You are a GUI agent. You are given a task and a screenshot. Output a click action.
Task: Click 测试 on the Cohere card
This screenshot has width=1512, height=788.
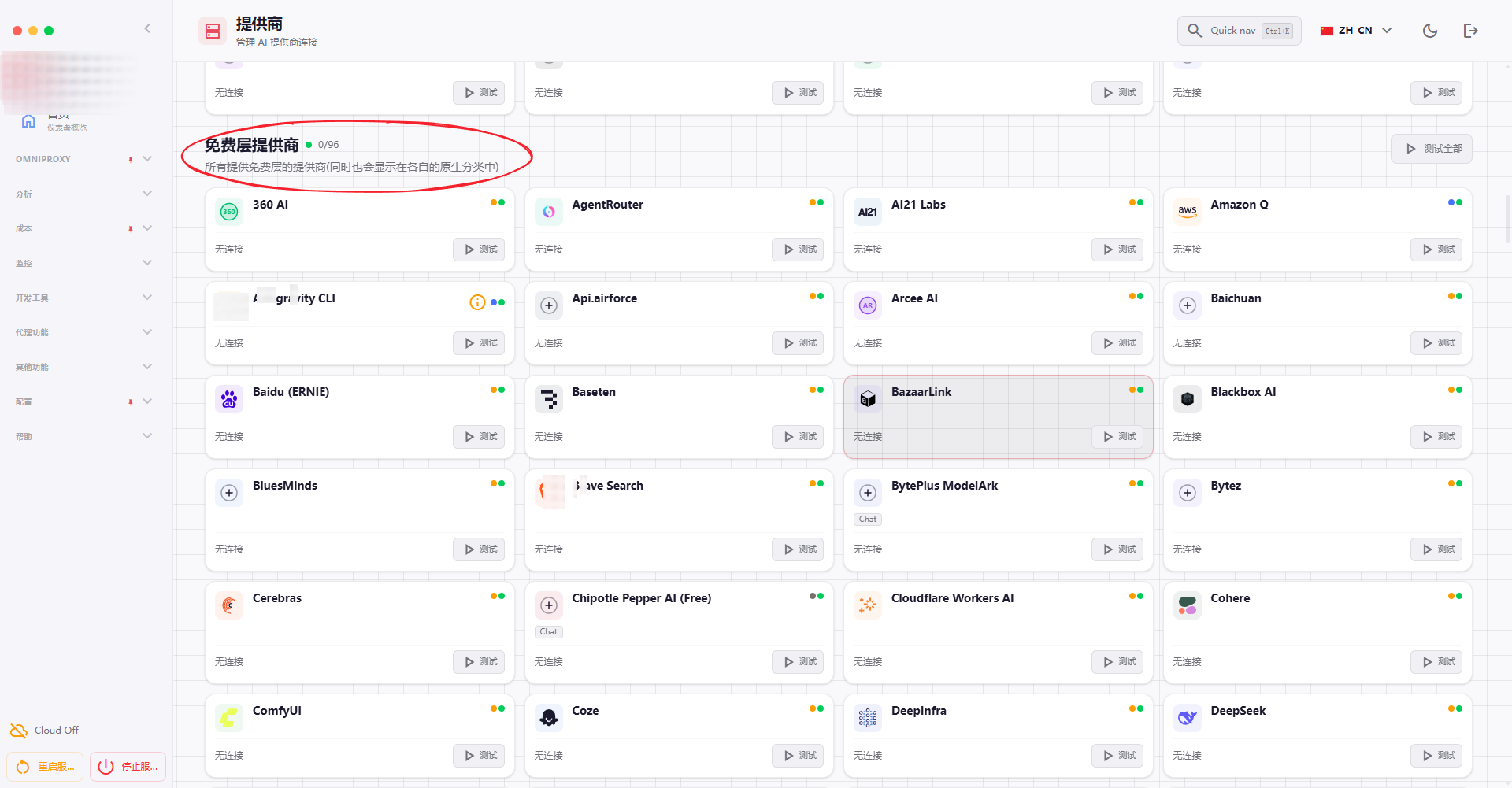[x=1437, y=662]
